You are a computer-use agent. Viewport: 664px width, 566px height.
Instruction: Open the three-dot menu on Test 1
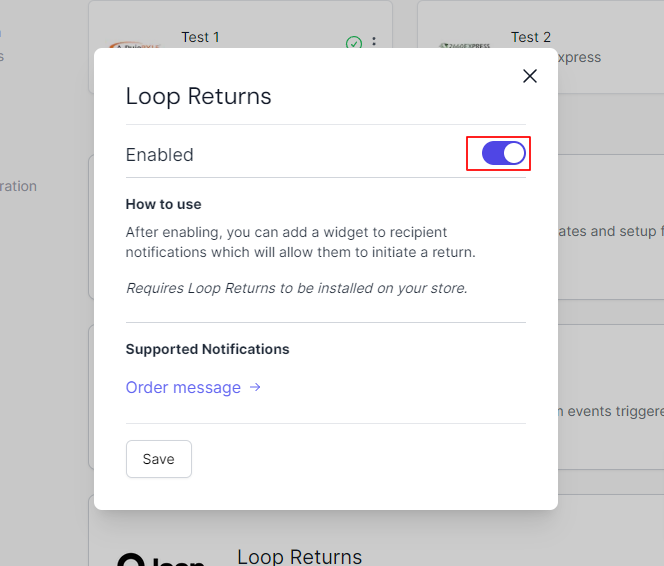click(374, 41)
